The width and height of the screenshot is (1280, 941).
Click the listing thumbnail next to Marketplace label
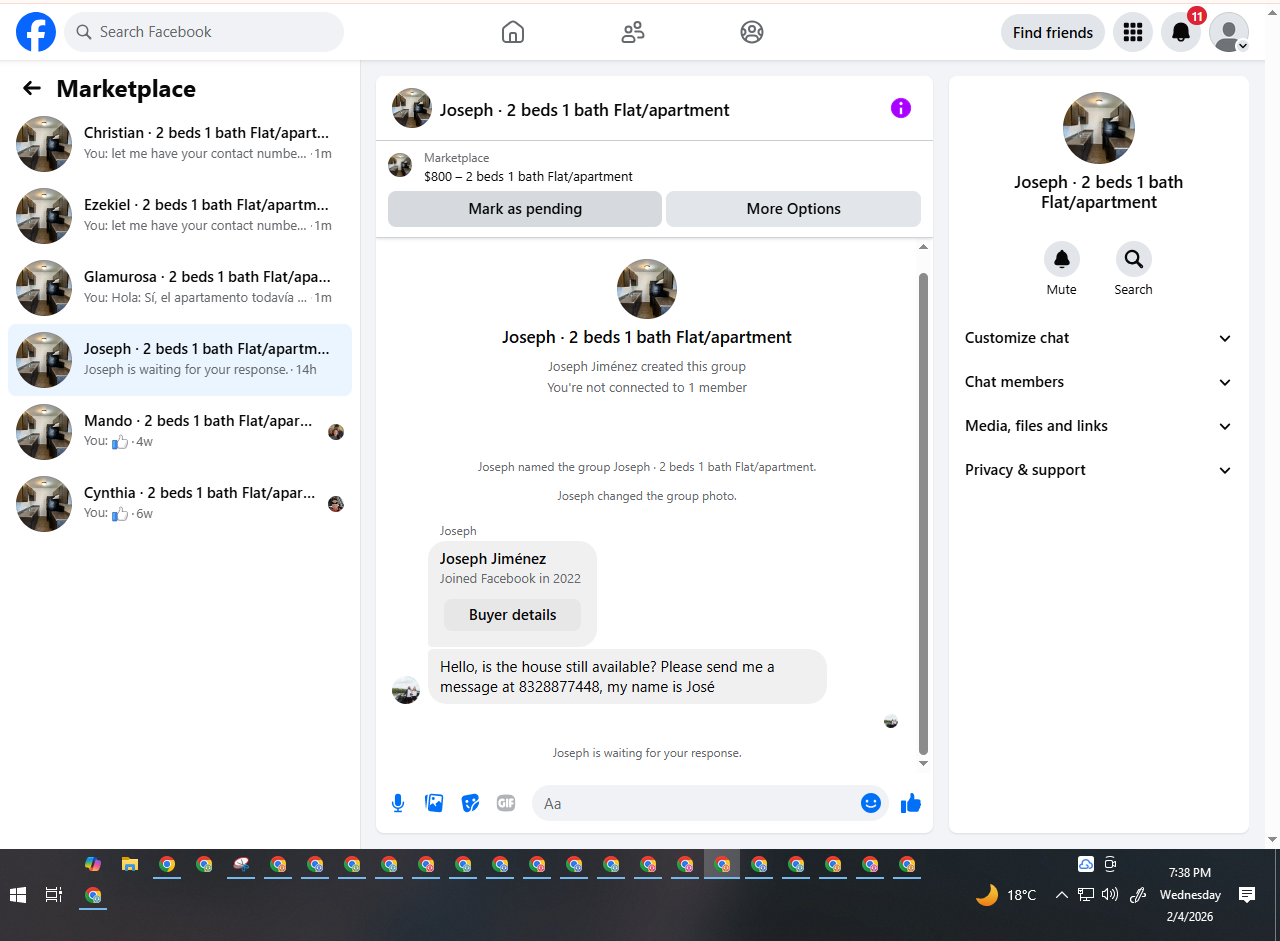pos(400,165)
